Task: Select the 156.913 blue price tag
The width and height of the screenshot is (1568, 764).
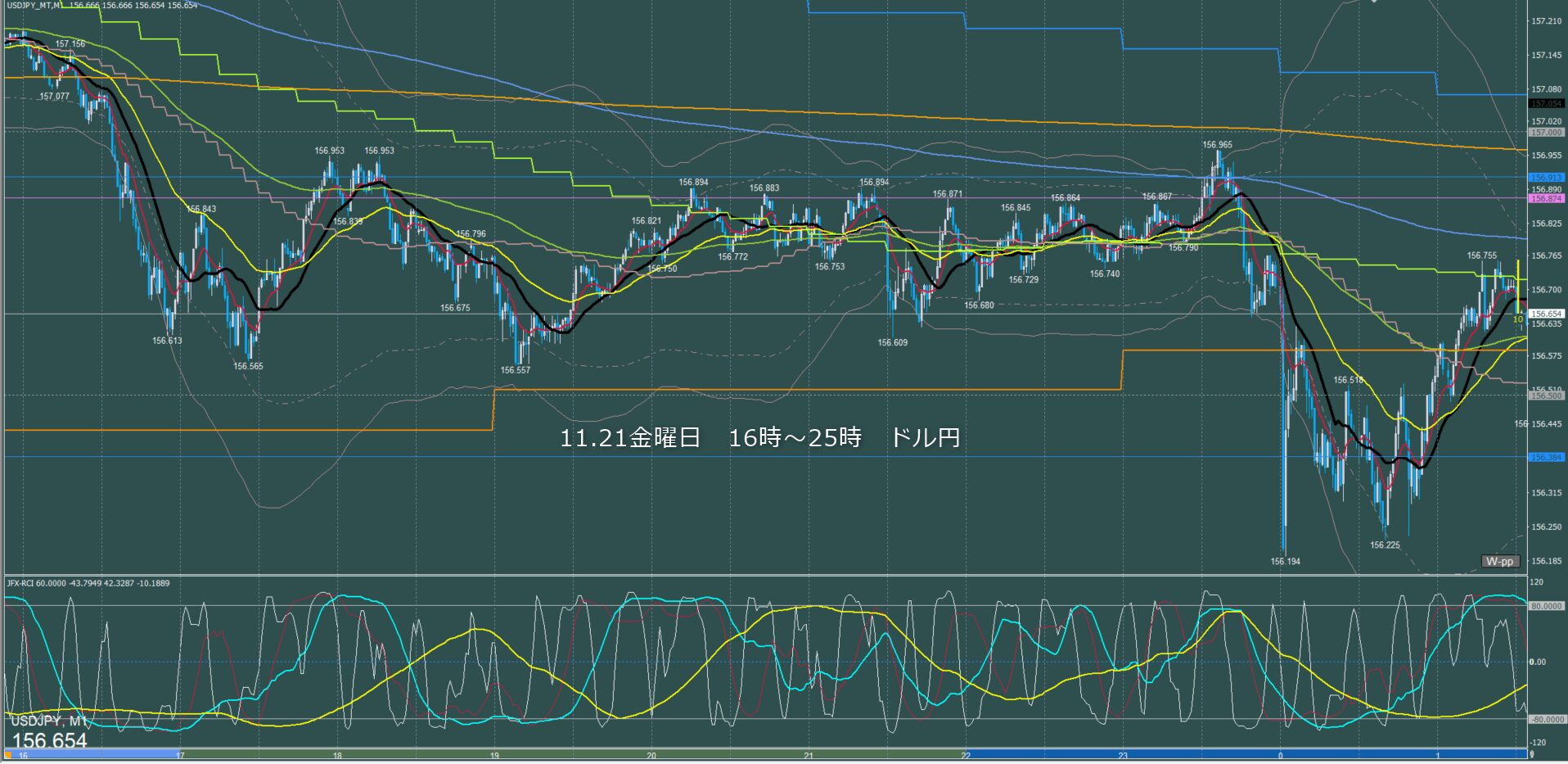Action: (1546, 177)
